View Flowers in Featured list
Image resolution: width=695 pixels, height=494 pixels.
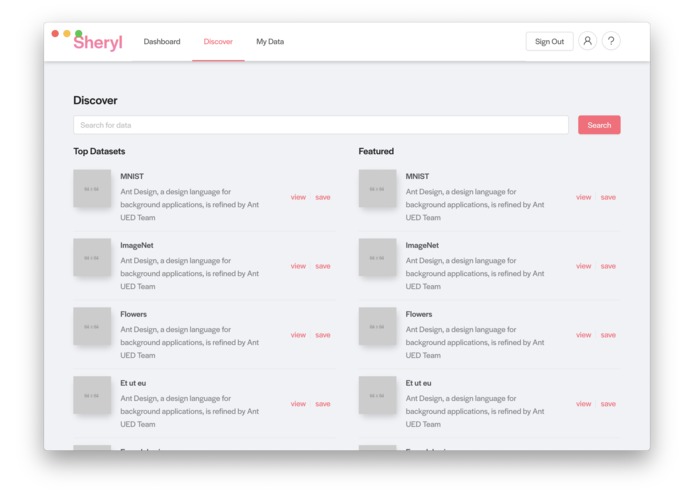click(583, 335)
